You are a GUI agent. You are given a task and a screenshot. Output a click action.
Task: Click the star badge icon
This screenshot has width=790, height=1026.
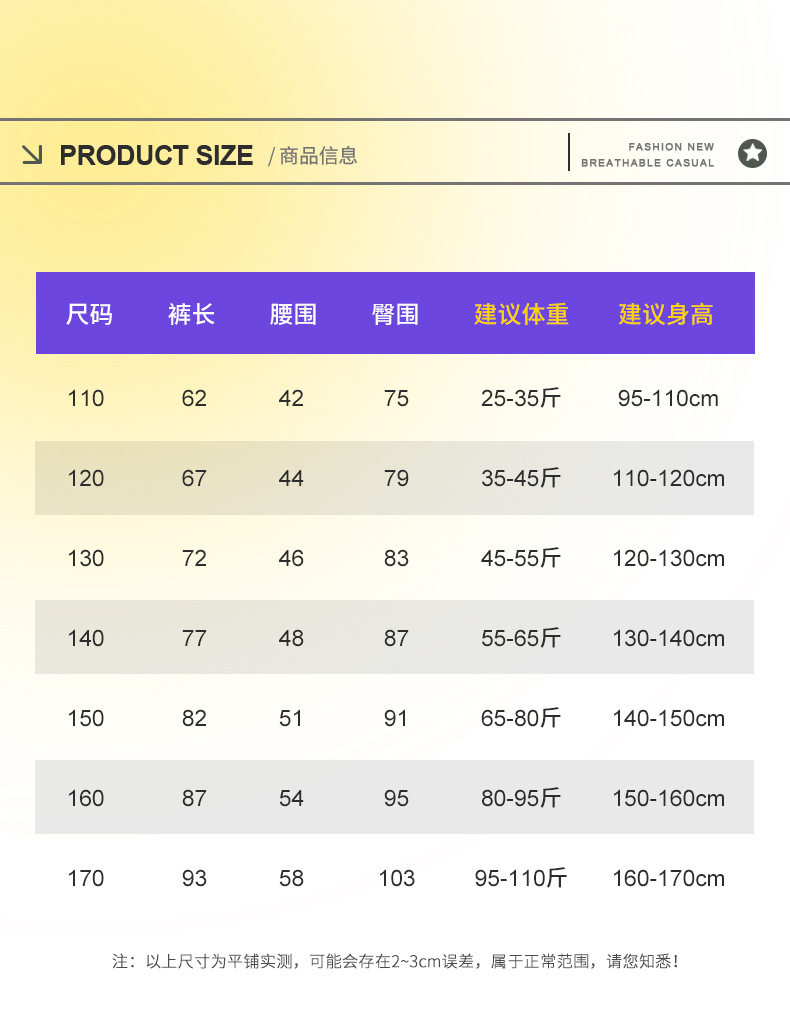752,153
